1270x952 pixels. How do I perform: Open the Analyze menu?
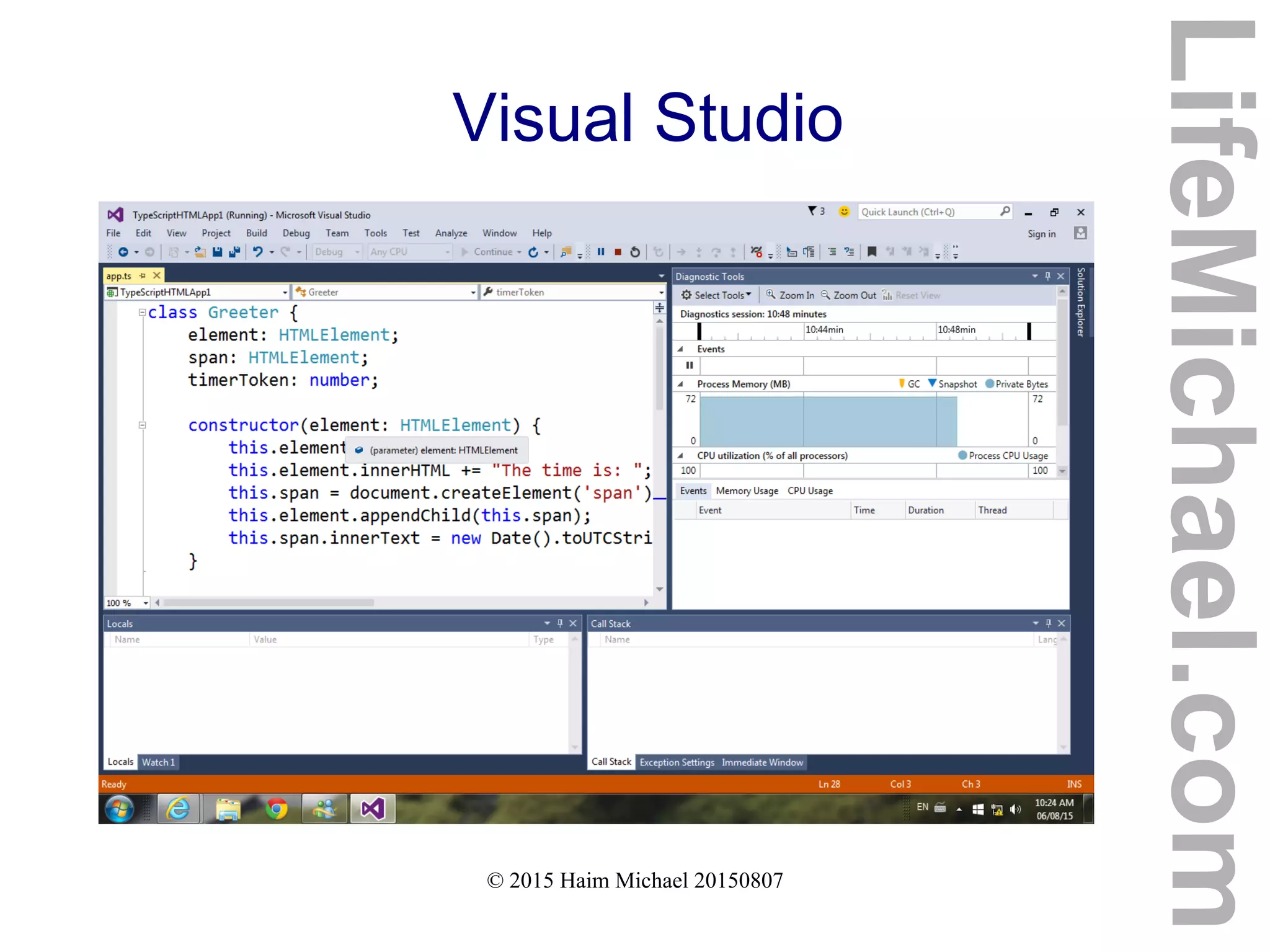(451, 233)
